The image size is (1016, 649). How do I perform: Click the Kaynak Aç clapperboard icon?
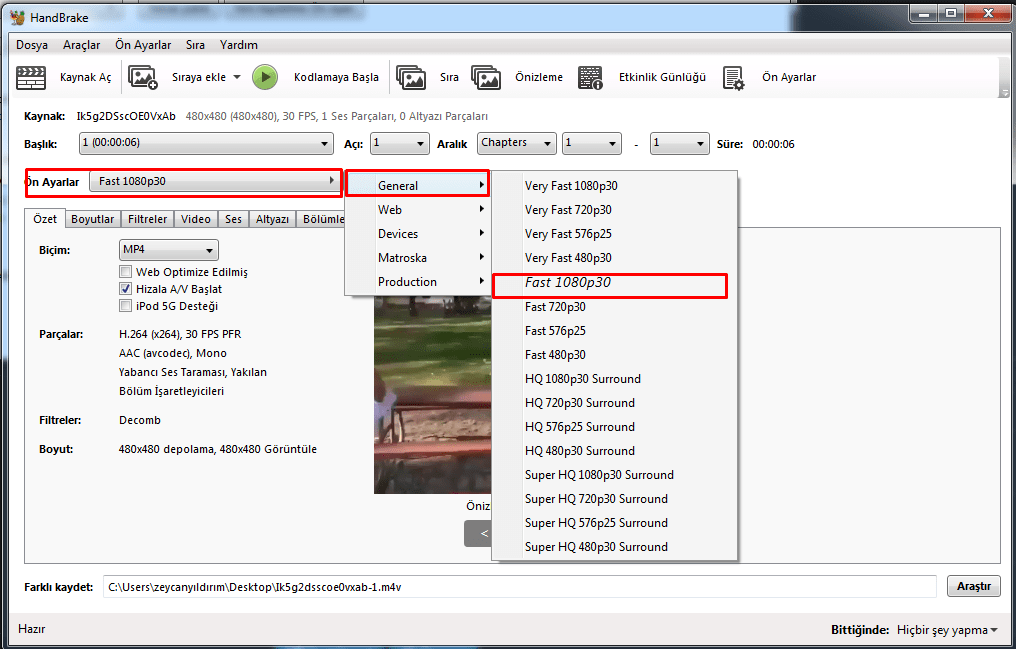30,77
